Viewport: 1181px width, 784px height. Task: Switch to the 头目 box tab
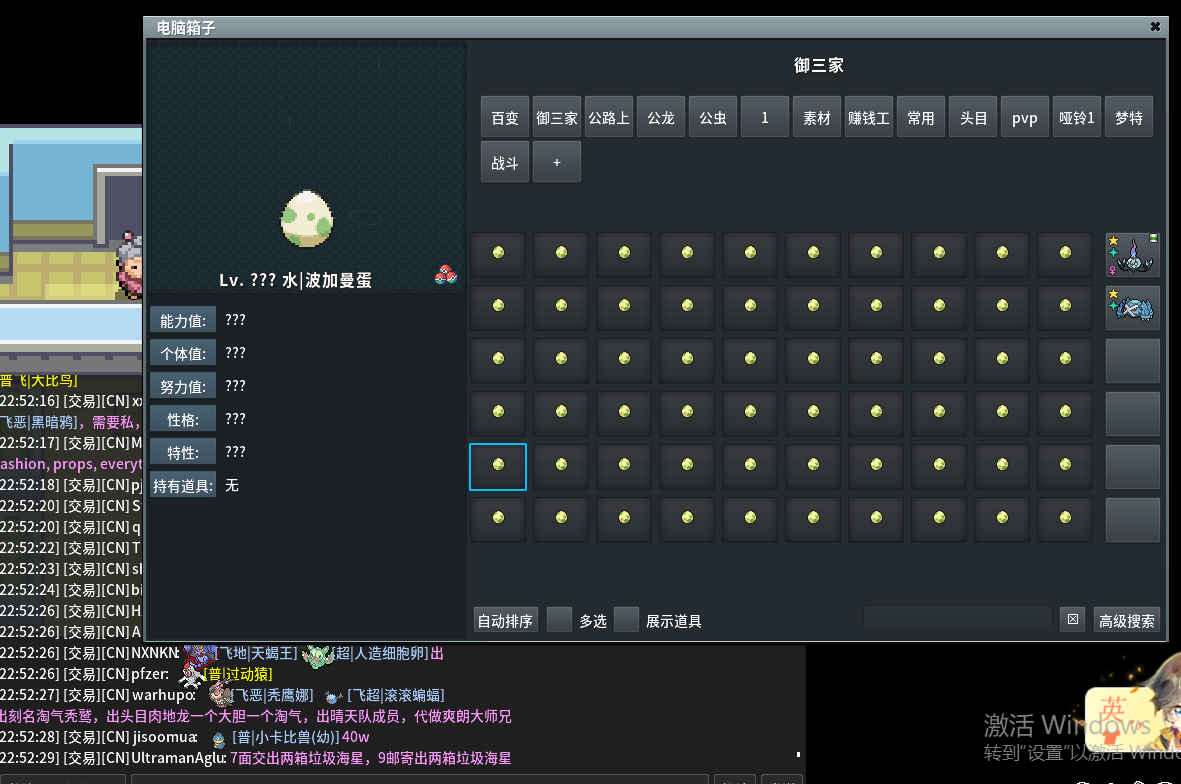973,117
